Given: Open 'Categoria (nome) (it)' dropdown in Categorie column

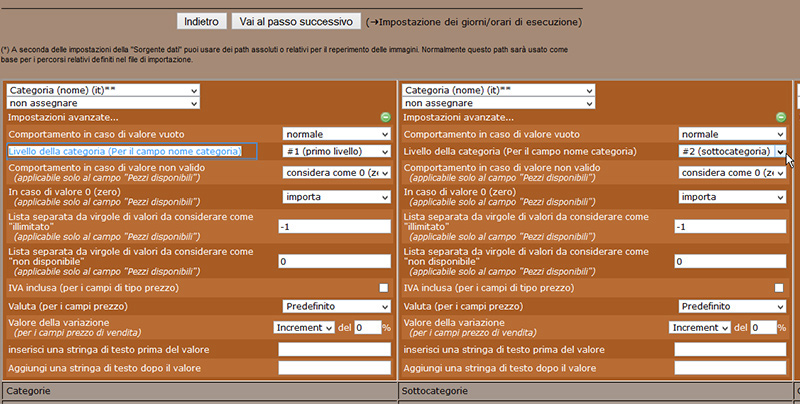Looking at the screenshot, I should 104,90.
